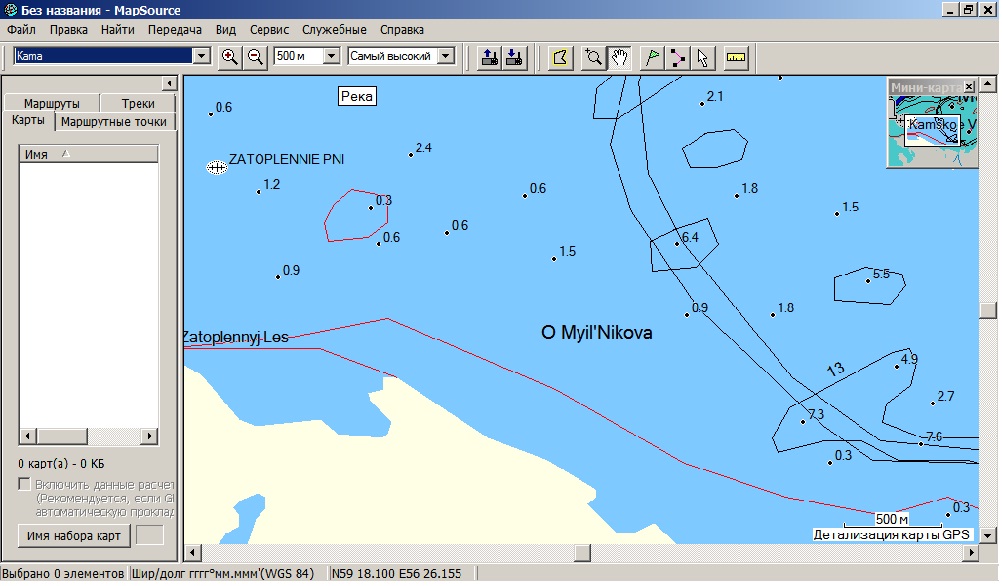This screenshot has width=1002, height=586.
Task: Click the mini-map overview thumbnail
Action: point(932,130)
